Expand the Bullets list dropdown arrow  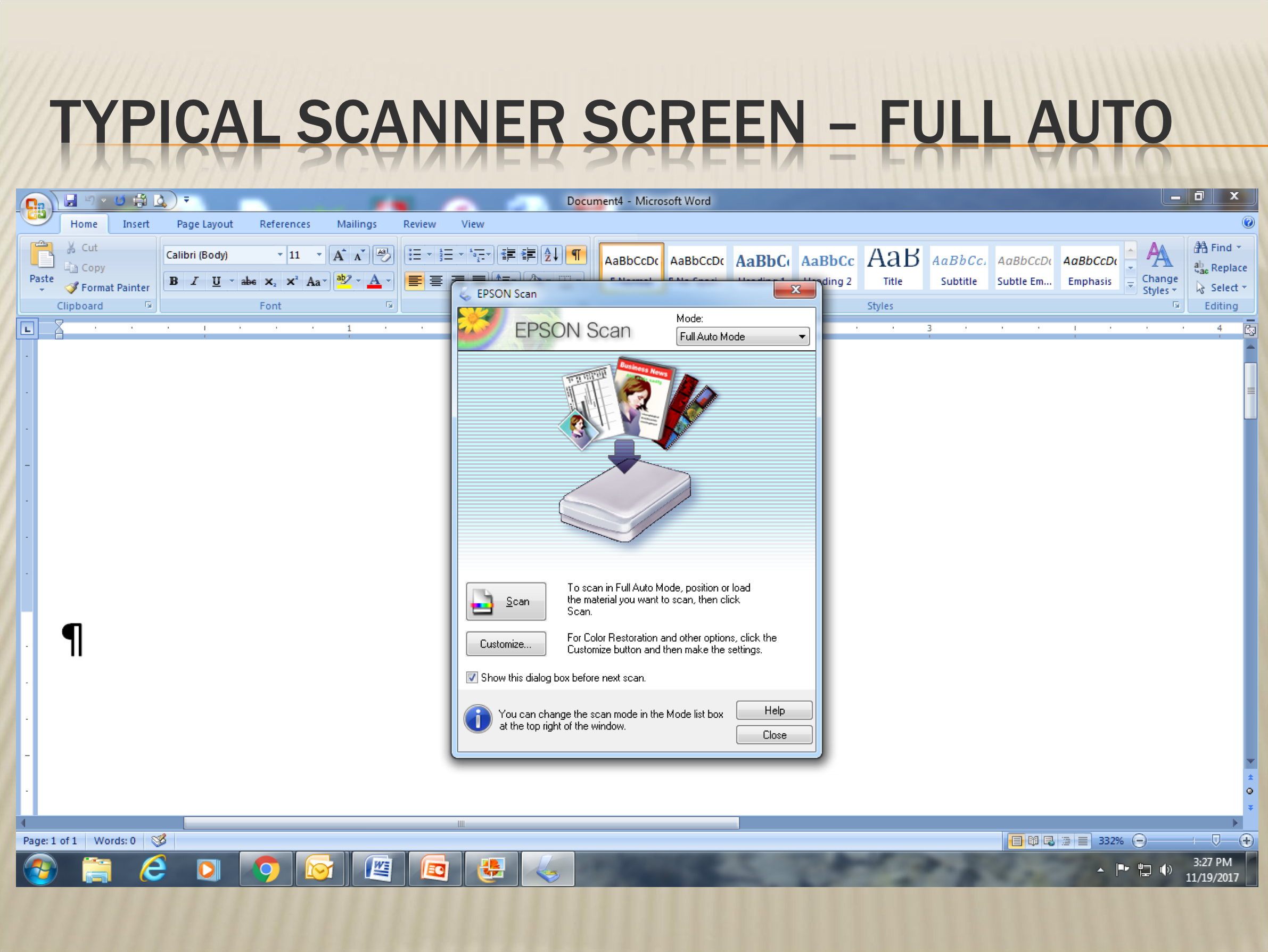coord(429,255)
